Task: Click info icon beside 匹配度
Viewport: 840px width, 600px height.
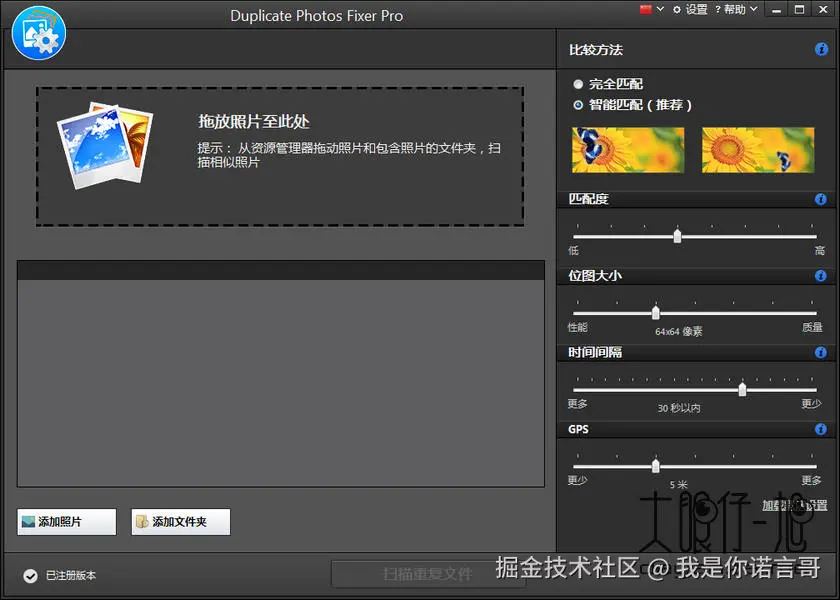Action: click(821, 199)
